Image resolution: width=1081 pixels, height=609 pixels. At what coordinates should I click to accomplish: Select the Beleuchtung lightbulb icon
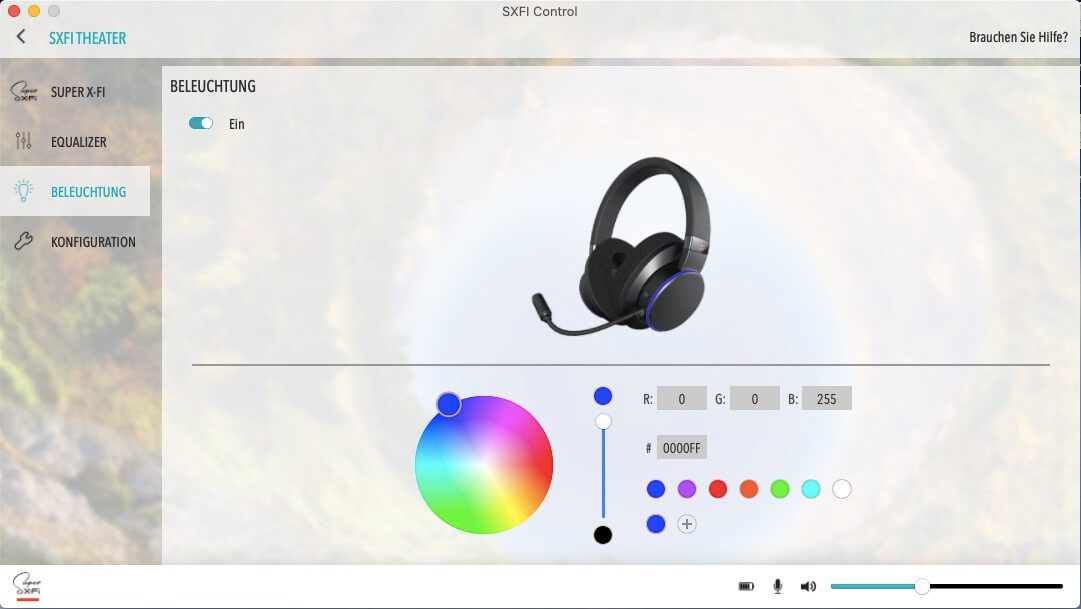click(24, 191)
